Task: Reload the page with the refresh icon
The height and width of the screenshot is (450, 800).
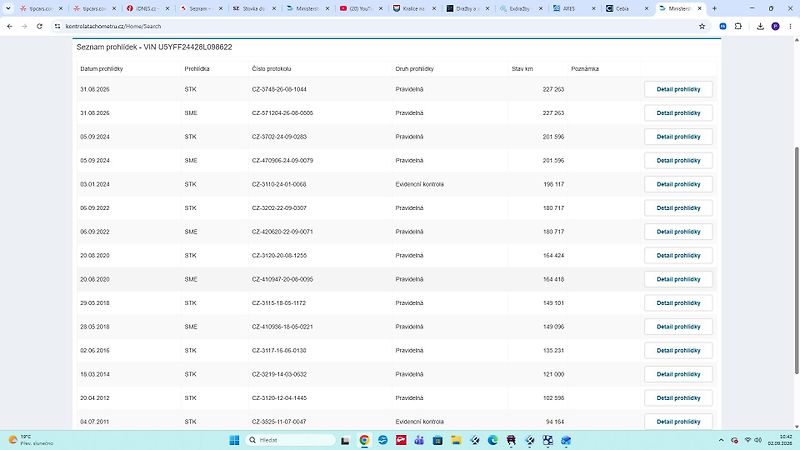Action: pos(39,26)
